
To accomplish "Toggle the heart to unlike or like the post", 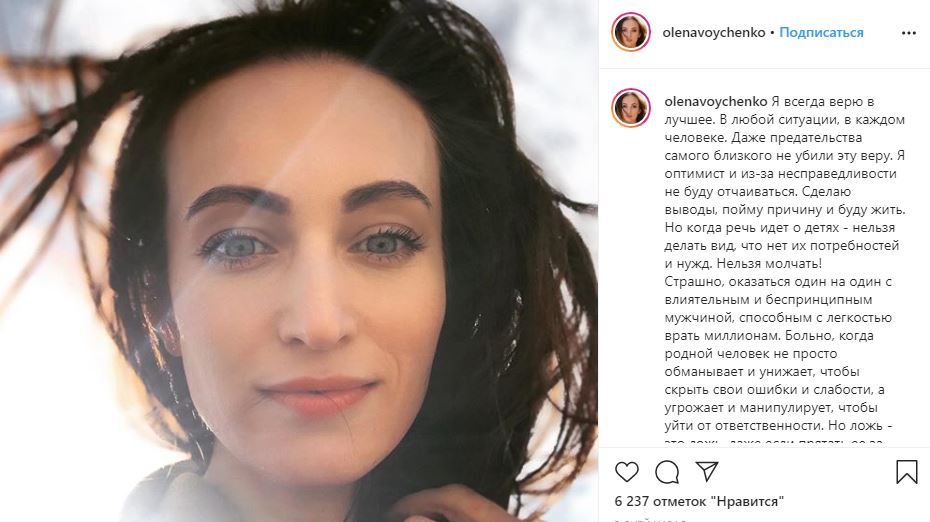I will [626, 472].
